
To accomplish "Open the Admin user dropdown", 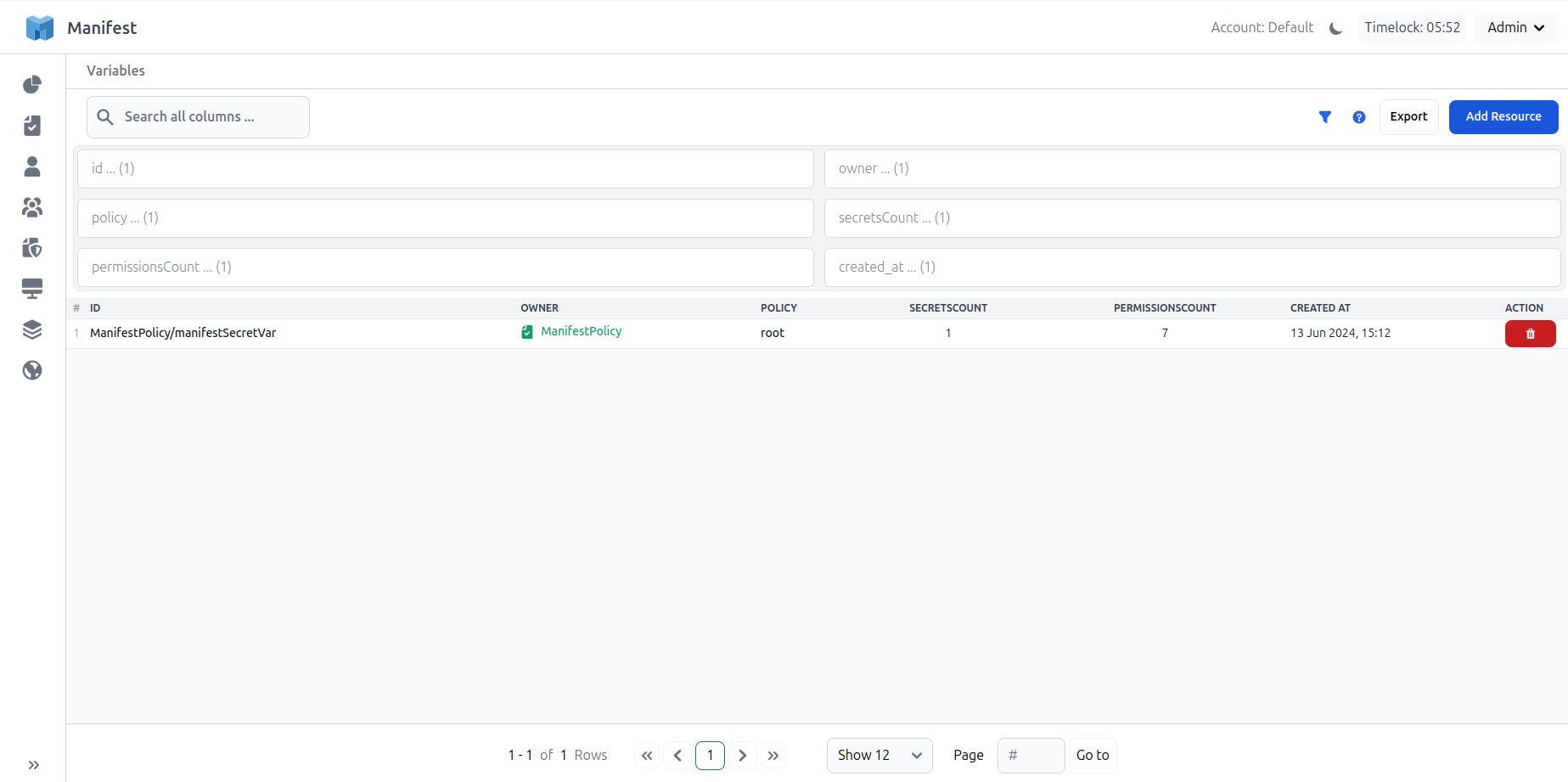I will tap(1515, 28).
